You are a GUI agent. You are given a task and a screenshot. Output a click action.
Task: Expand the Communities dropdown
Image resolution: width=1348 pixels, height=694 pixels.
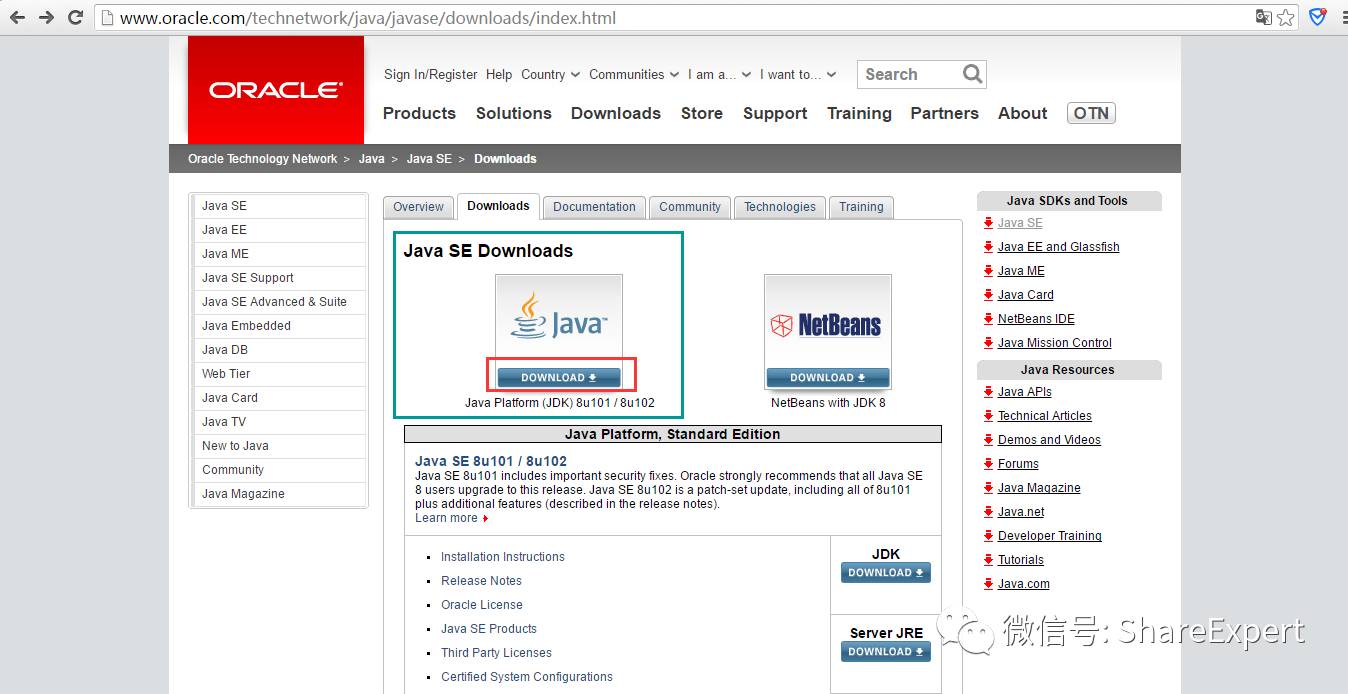tap(634, 74)
